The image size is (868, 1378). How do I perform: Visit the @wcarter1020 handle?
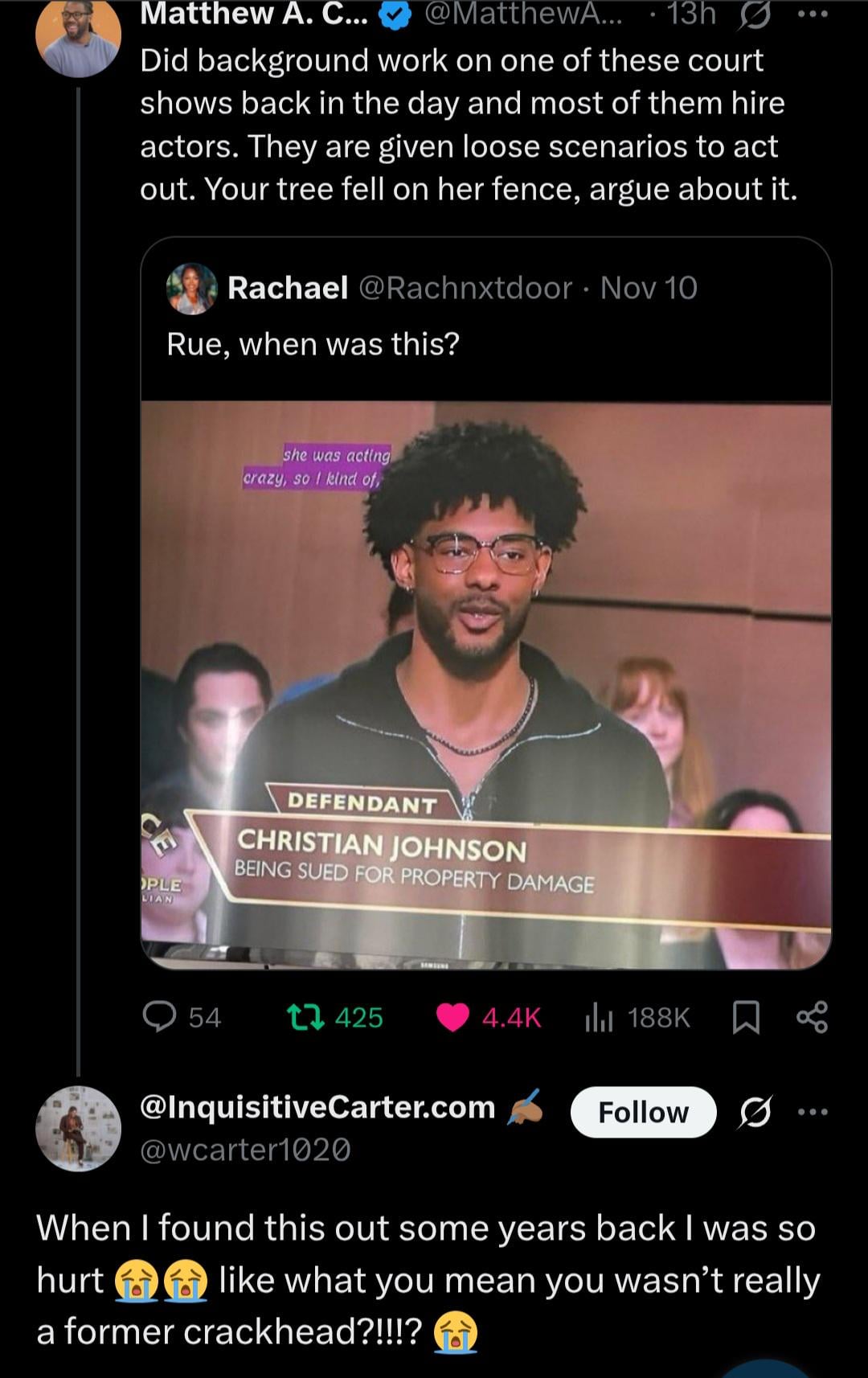click(x=245, y=1150)
